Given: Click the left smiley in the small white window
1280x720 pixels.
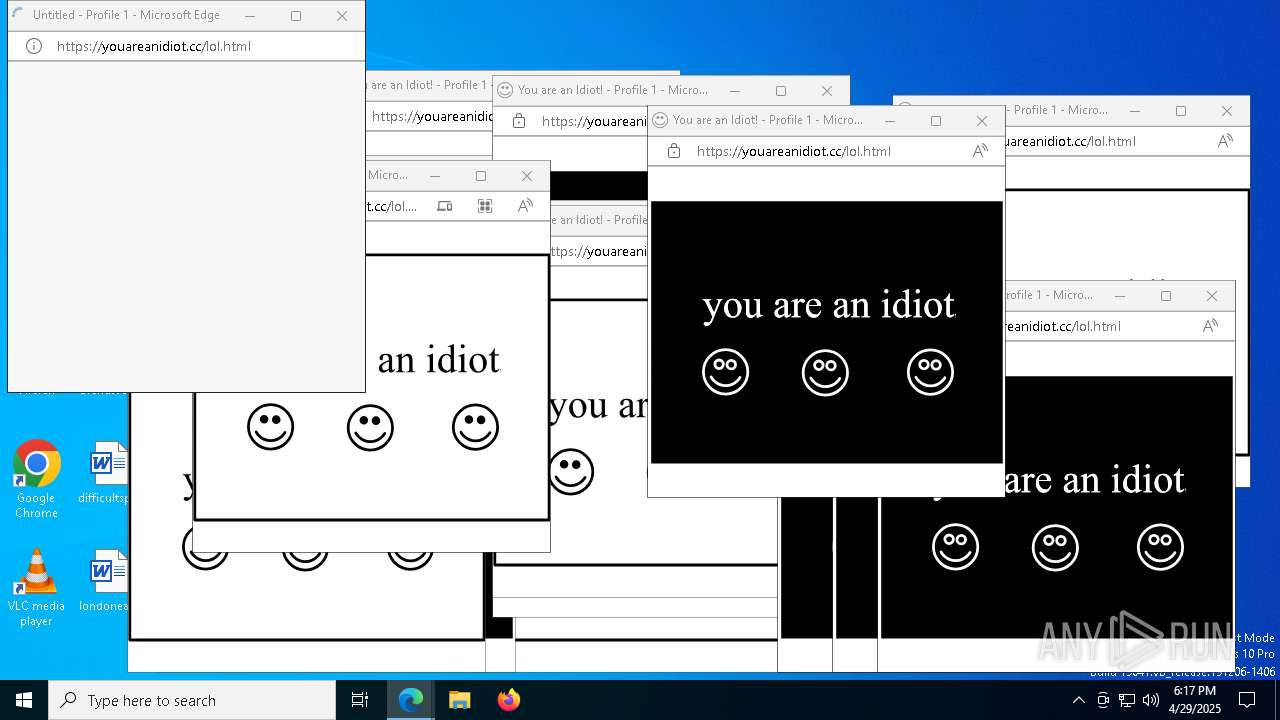Looking at the screenshot, I should (271, 427).
